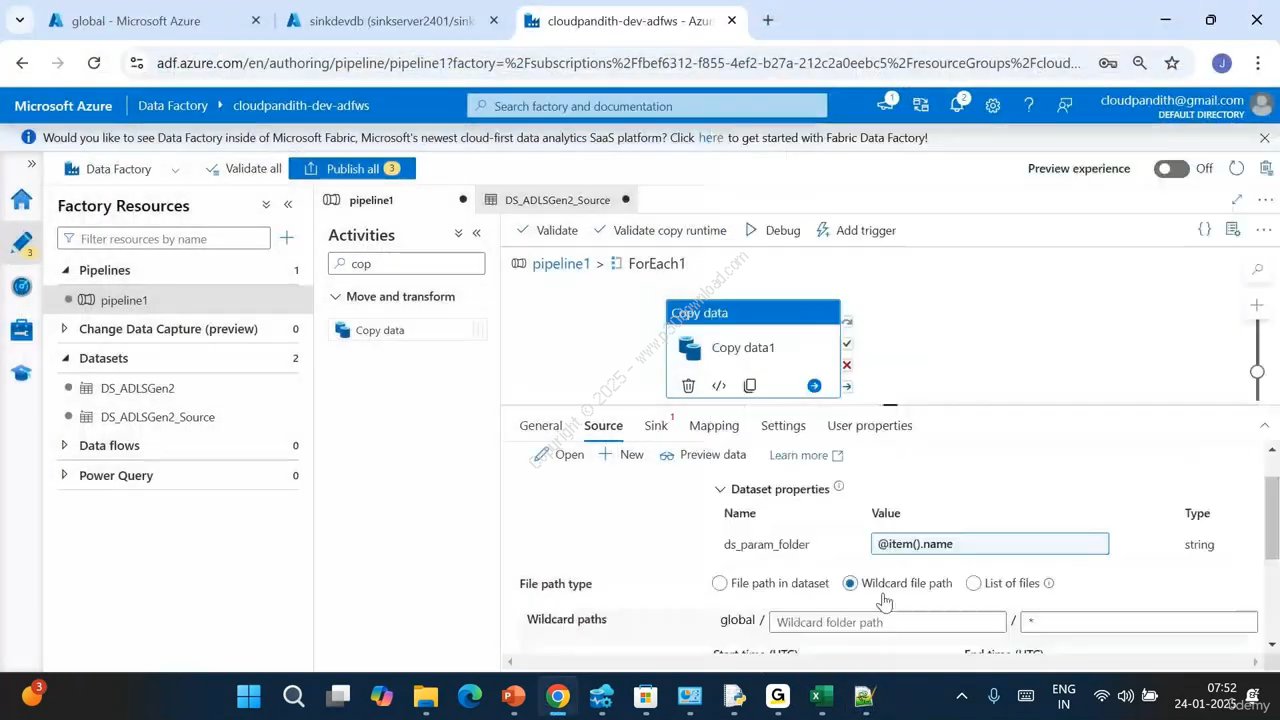This screenshot has width=1280, height=720.
Task: Collapse the Pipelines tree section
Action: [x=66, y=270]
